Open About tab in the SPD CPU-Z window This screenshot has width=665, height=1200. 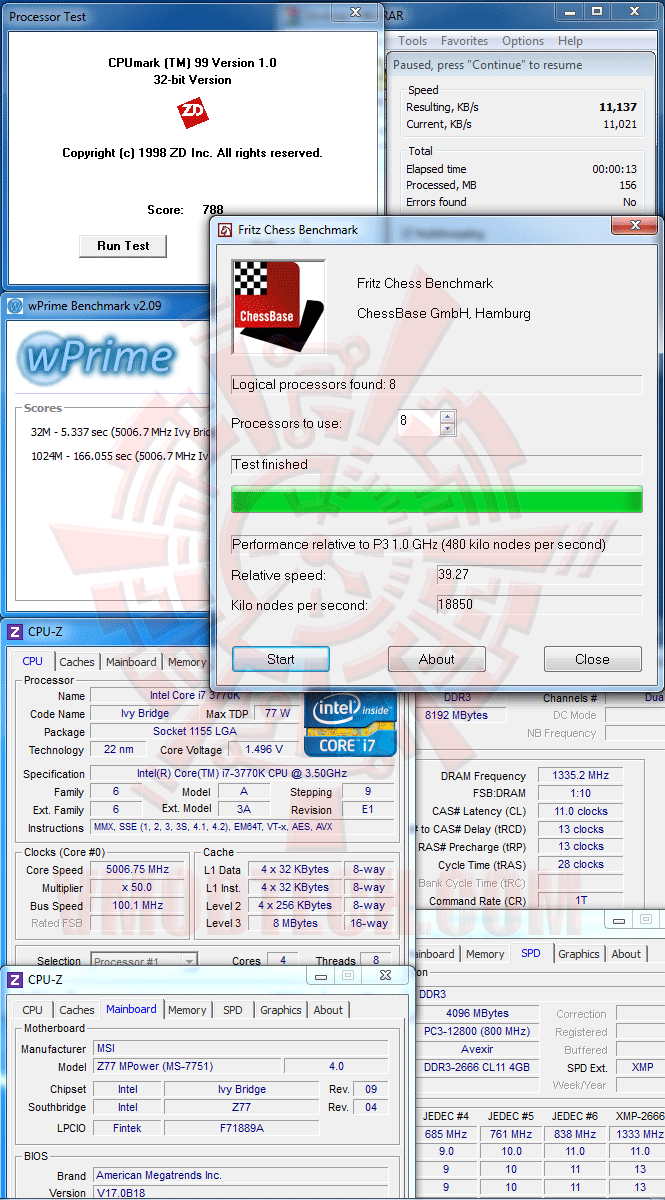click(x=627, y=954)
